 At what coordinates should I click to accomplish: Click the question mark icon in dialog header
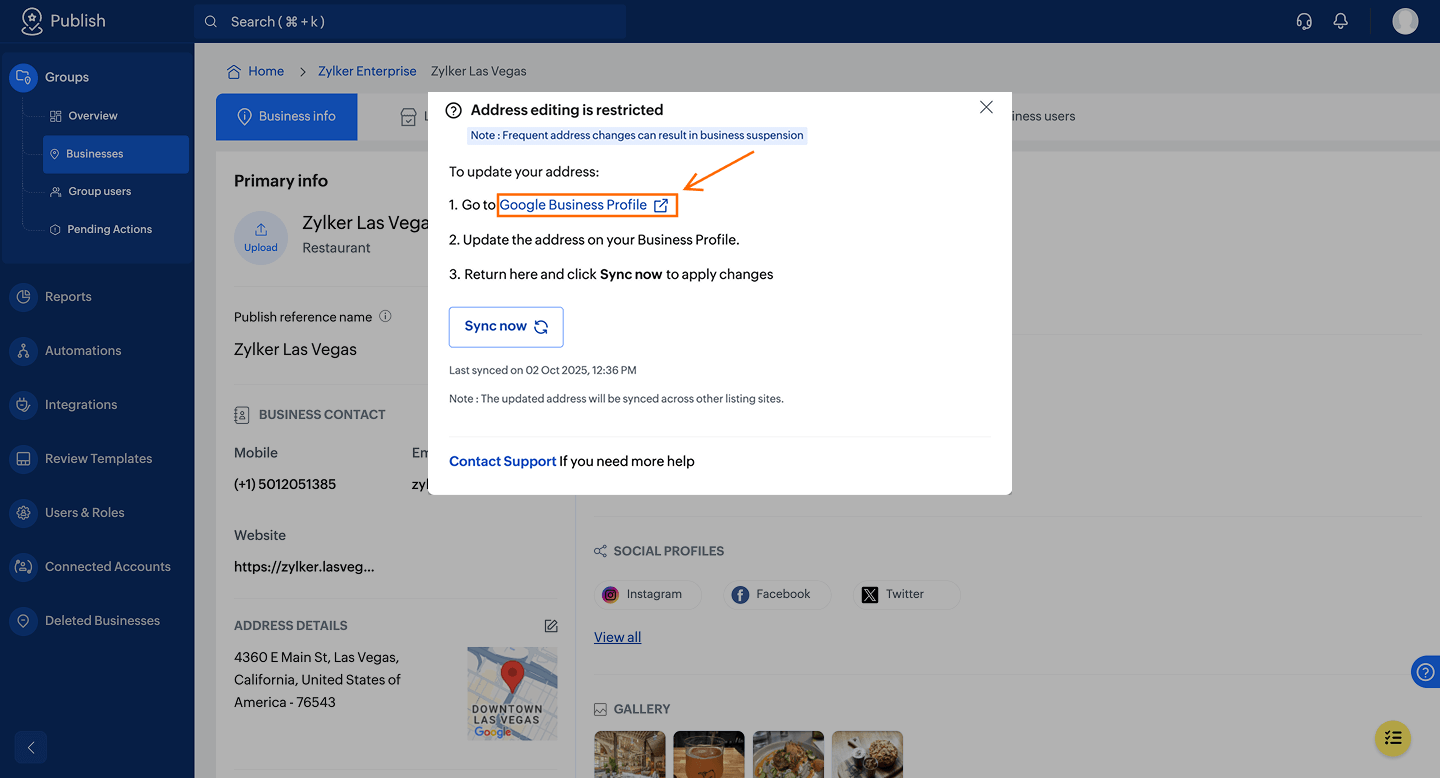tap(453, 110)
